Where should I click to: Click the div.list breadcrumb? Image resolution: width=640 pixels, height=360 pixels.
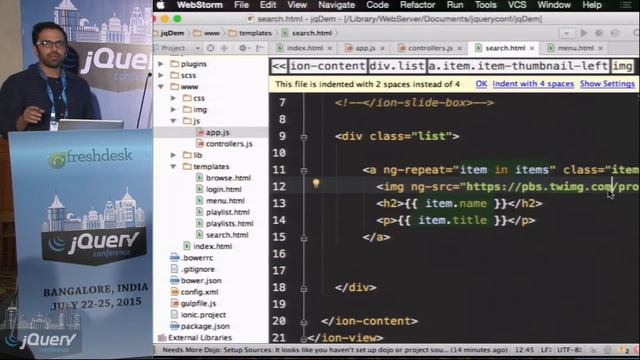[397, 67]
